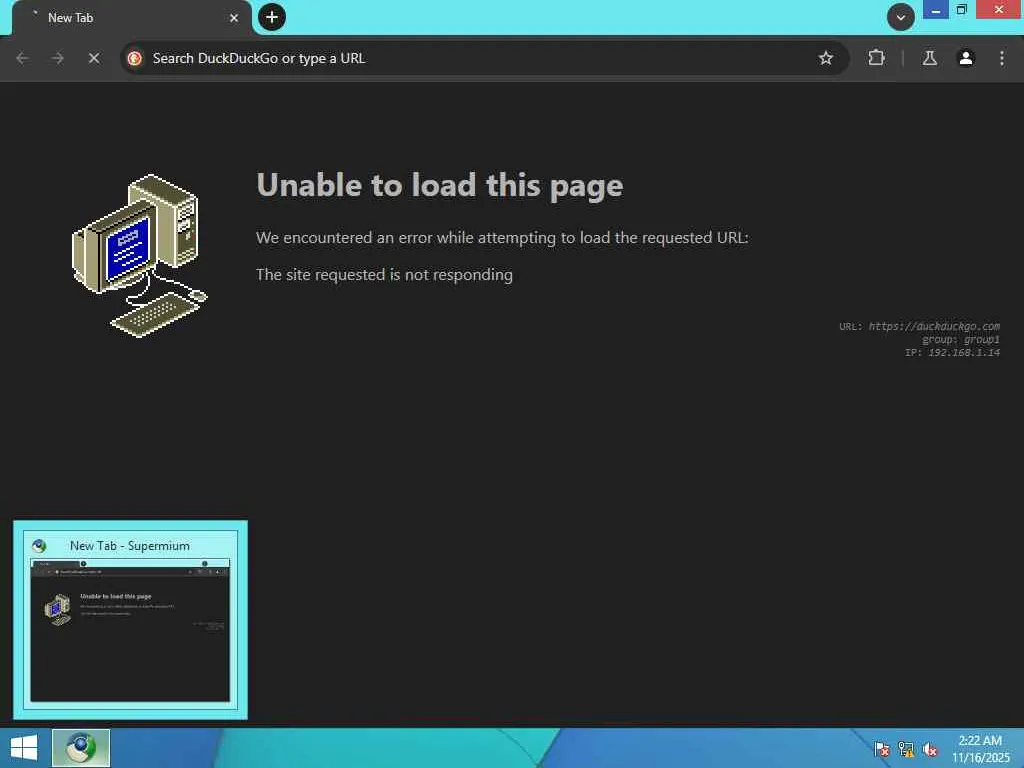Close the New Tab tab
This screenshot has width=1024, height=768.
[x=234, y=18]
